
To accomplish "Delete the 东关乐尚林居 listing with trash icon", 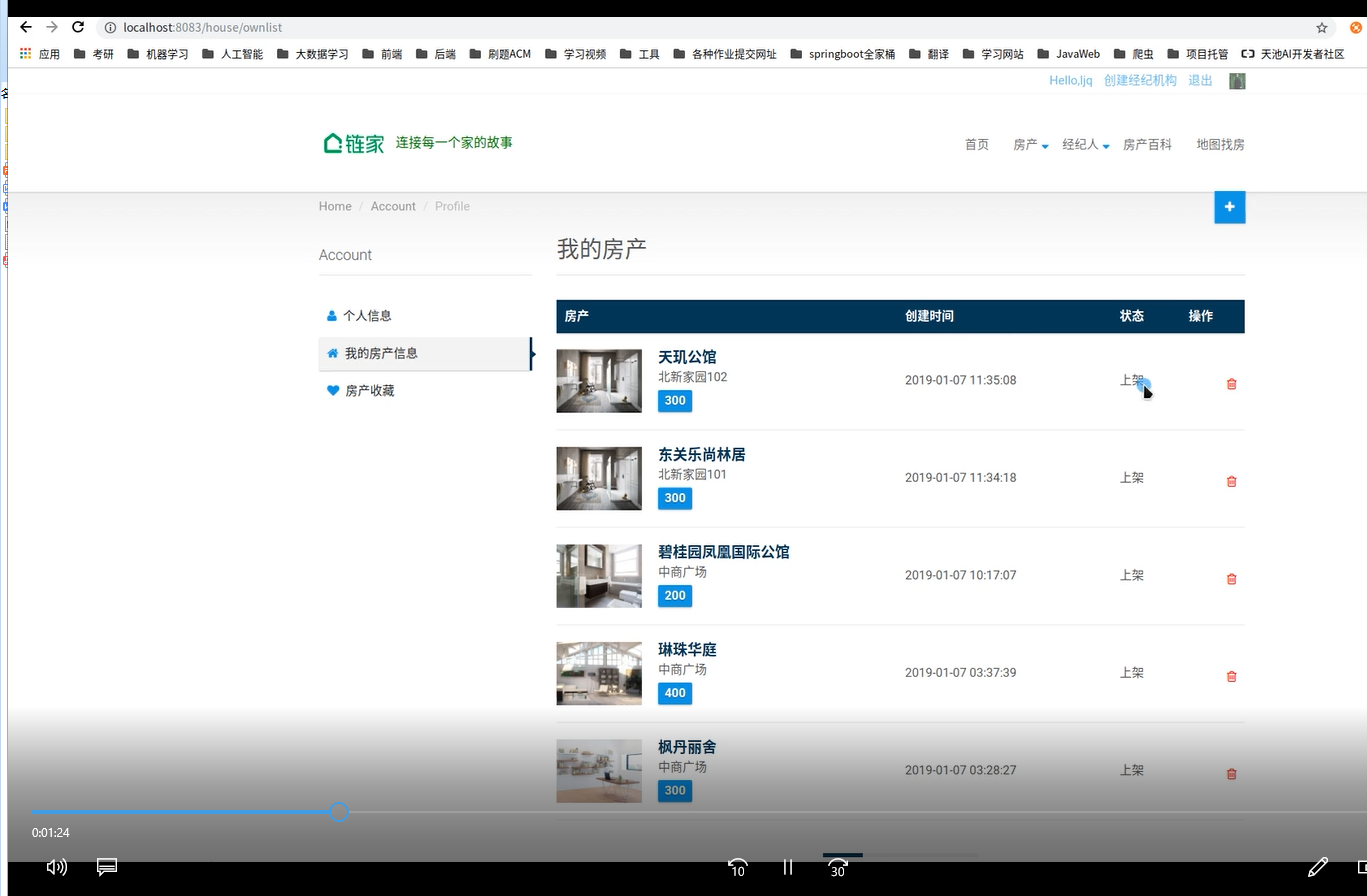I will [1231, 481].
